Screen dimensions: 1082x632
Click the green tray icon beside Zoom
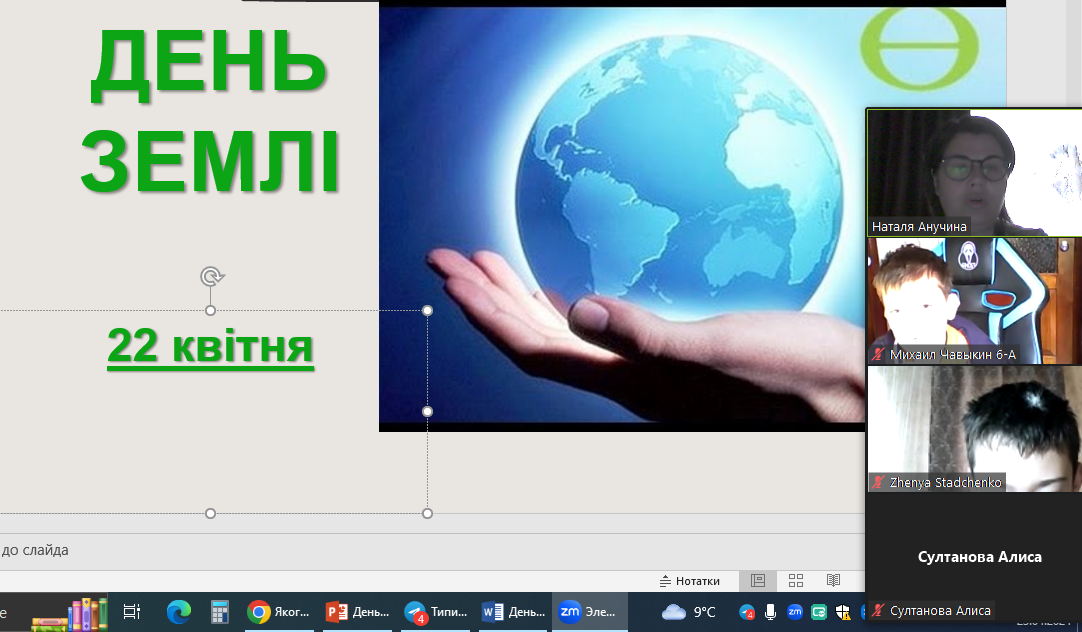tap(819, 612)
